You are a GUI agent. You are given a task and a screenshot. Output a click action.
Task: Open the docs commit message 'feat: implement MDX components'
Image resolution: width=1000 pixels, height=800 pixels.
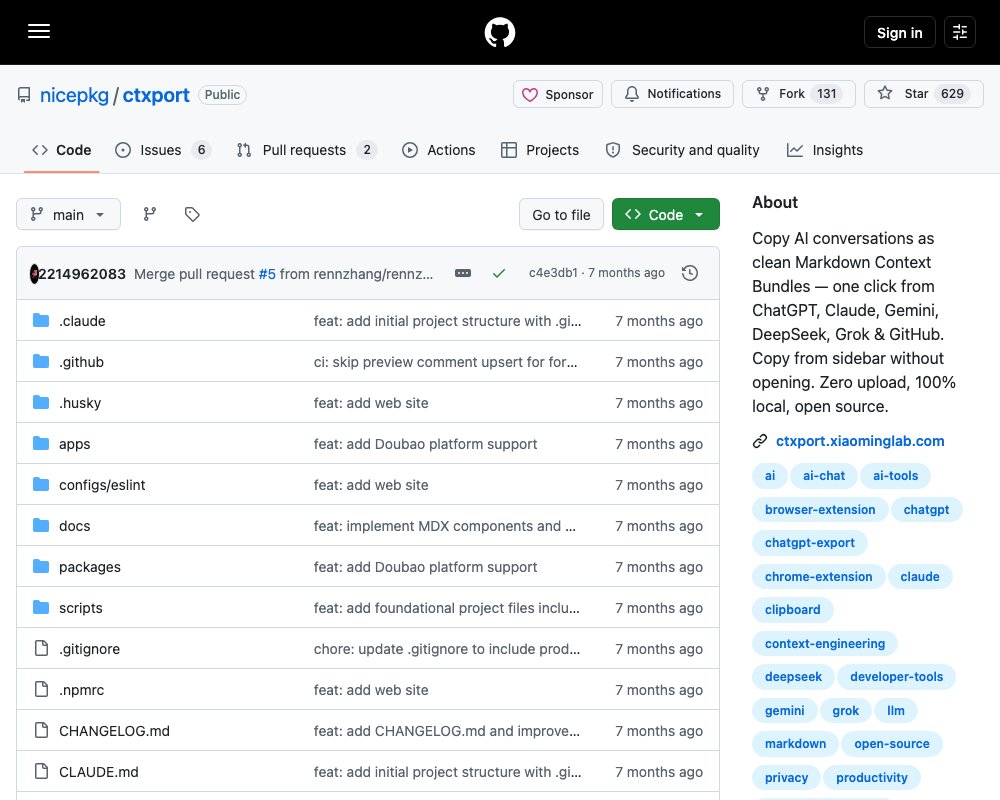(445, 526)
